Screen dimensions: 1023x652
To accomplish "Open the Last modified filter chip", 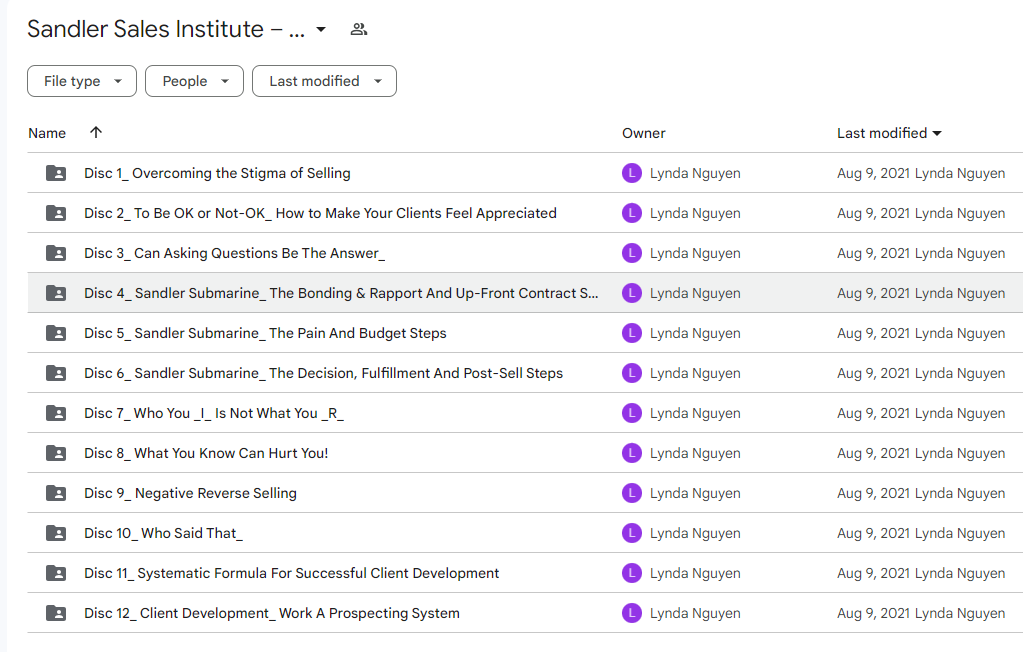I will click(324, 81).
